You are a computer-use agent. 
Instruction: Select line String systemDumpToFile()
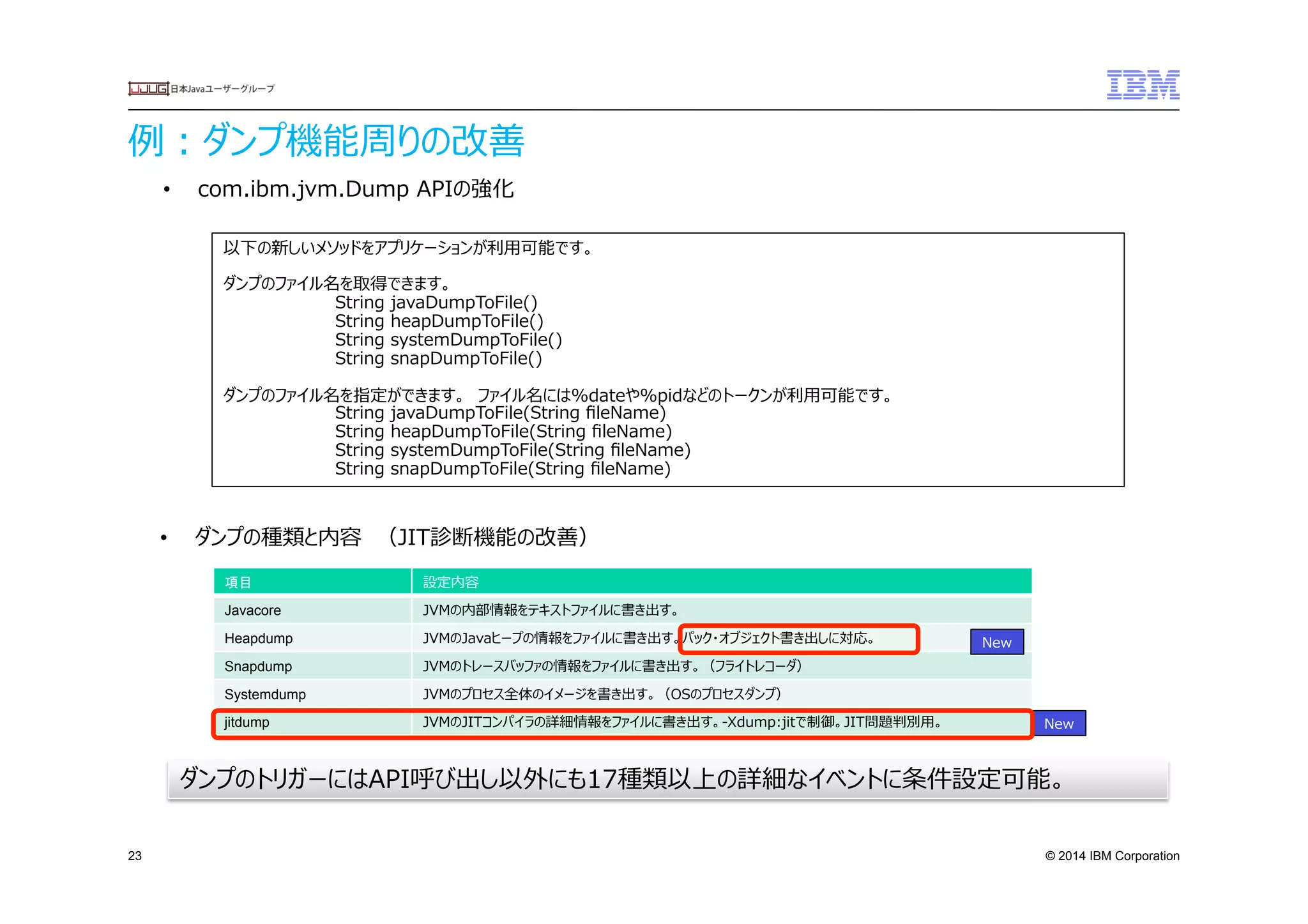[448, 339]
